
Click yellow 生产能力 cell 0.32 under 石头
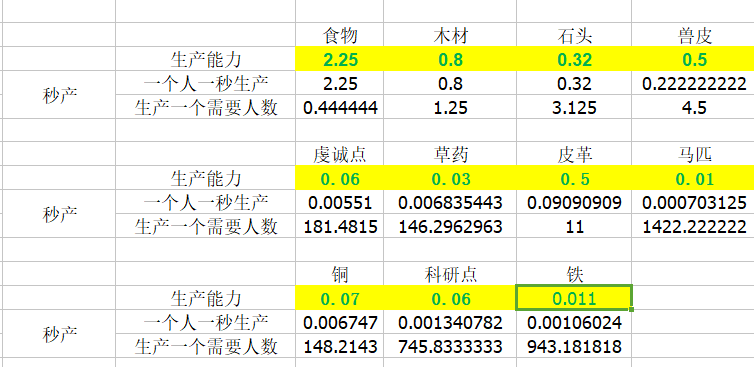click(x=574, y=59)
